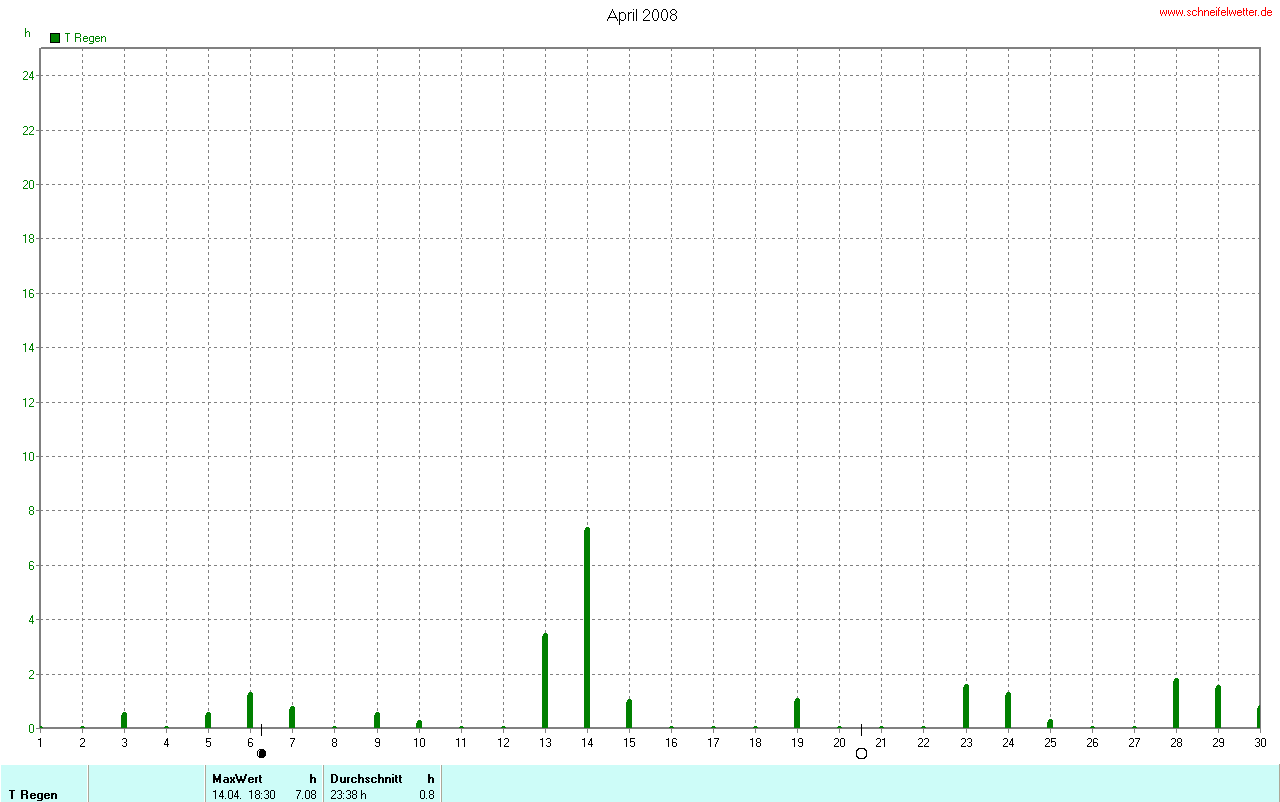Select the rain bar on day 29
The image size is (1280, 802).
[1218, 707]
